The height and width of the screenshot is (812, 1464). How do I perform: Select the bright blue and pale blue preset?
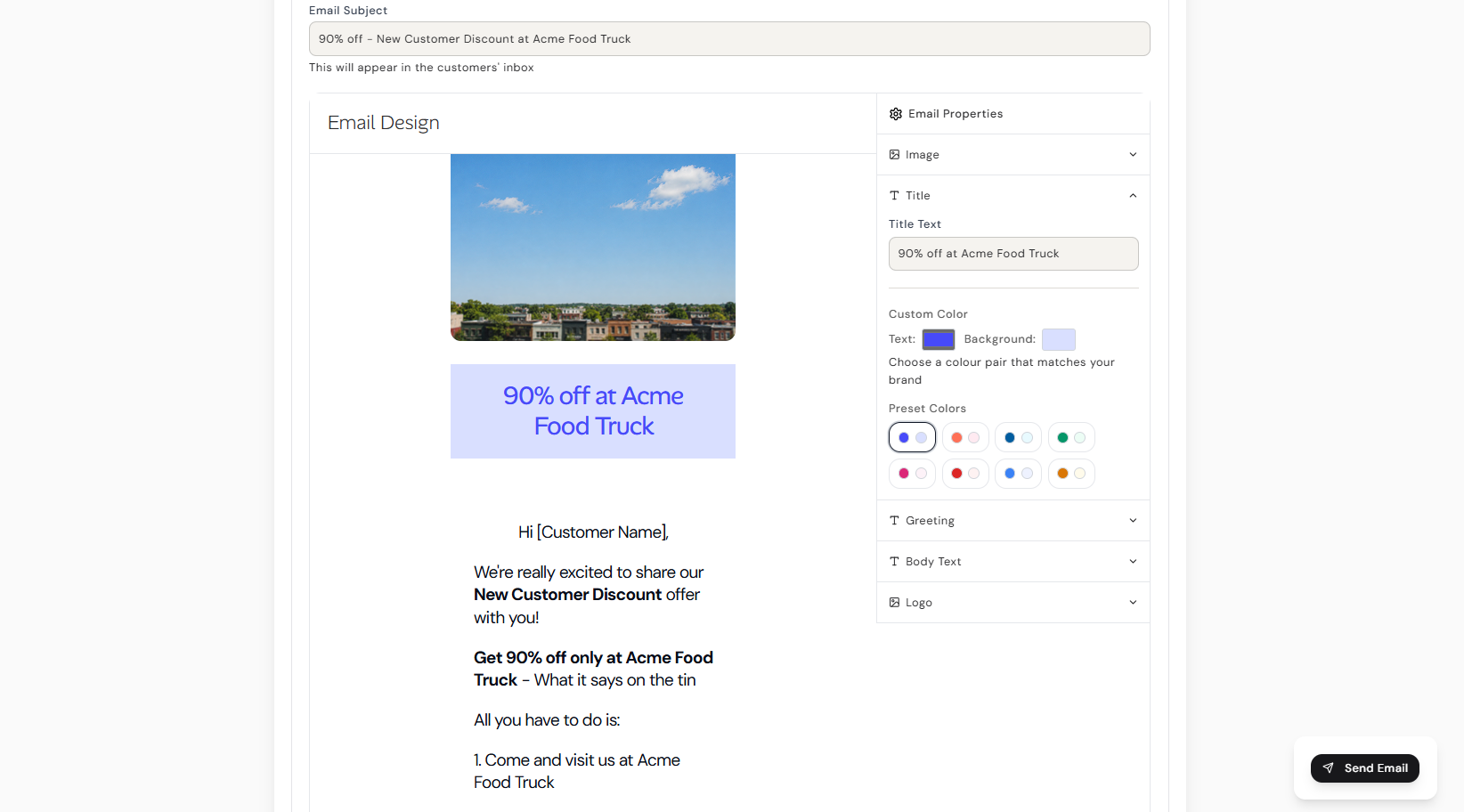(x=1018, y=473)
